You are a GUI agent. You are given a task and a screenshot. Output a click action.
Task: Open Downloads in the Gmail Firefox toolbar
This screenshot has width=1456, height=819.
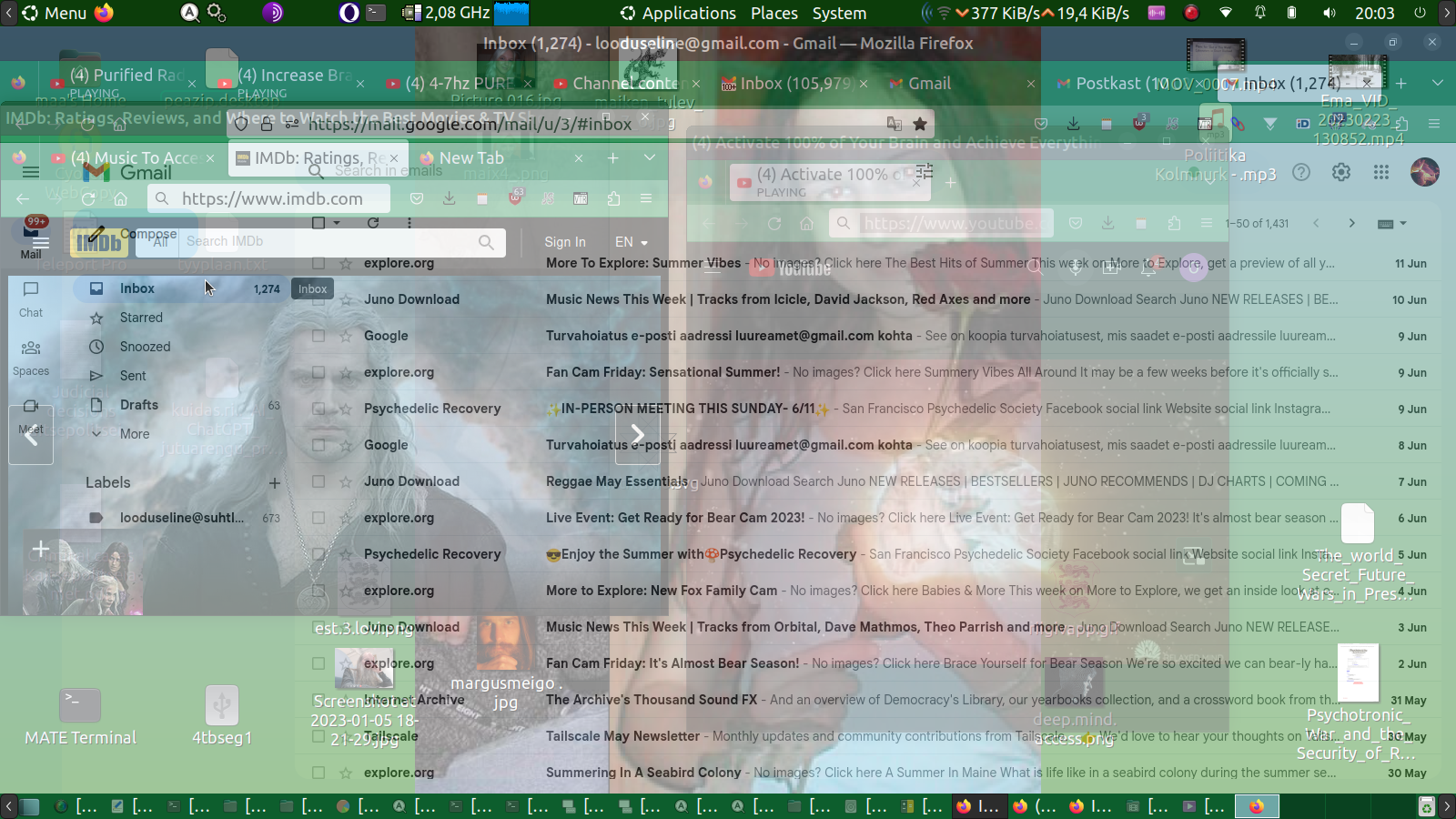(x=1074, y=124)
